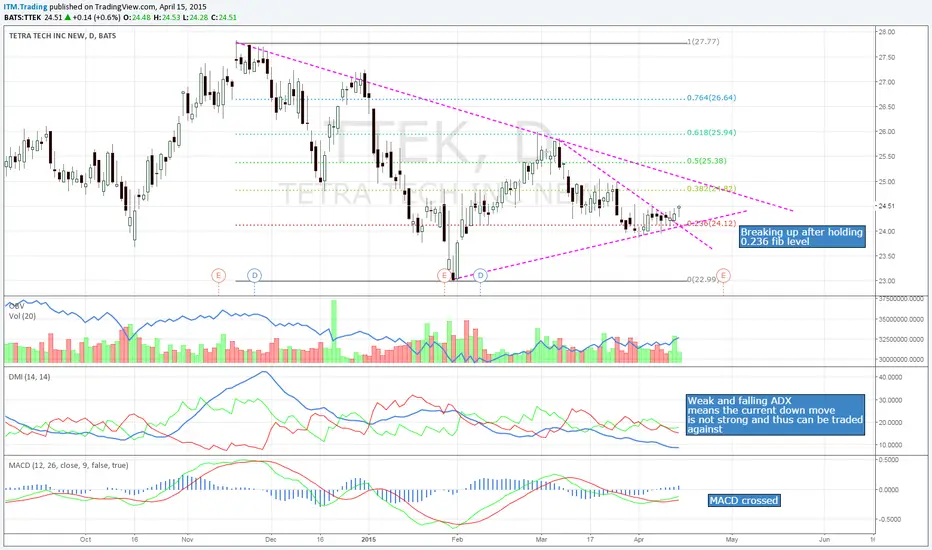The height and width of the screenshot is (550, 932).
Task: Click Nov on the time axis
Action: [x=187, y=539]
